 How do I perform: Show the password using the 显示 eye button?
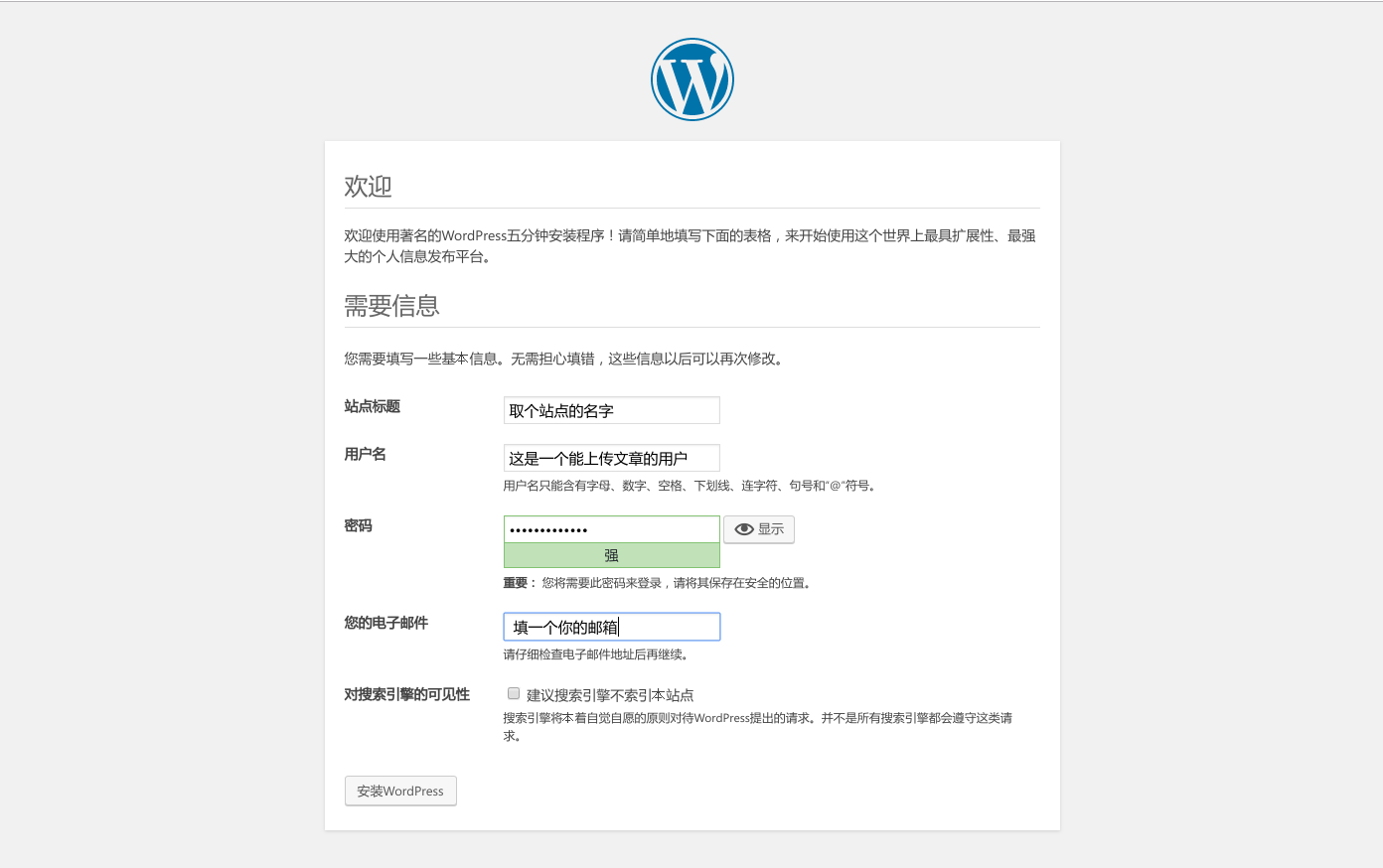(x=759, y=529)
